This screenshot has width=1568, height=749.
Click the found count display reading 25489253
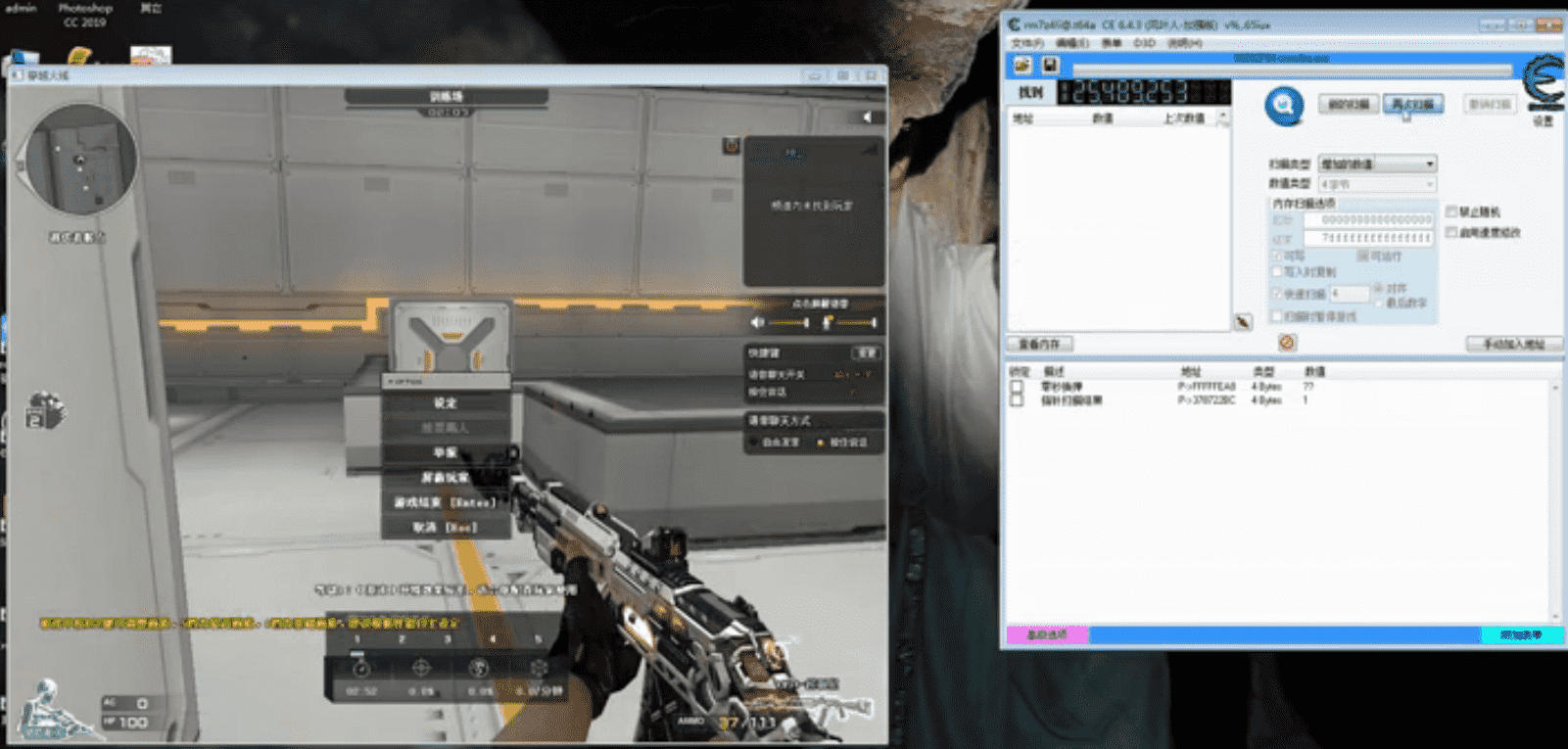(1144, 92)
